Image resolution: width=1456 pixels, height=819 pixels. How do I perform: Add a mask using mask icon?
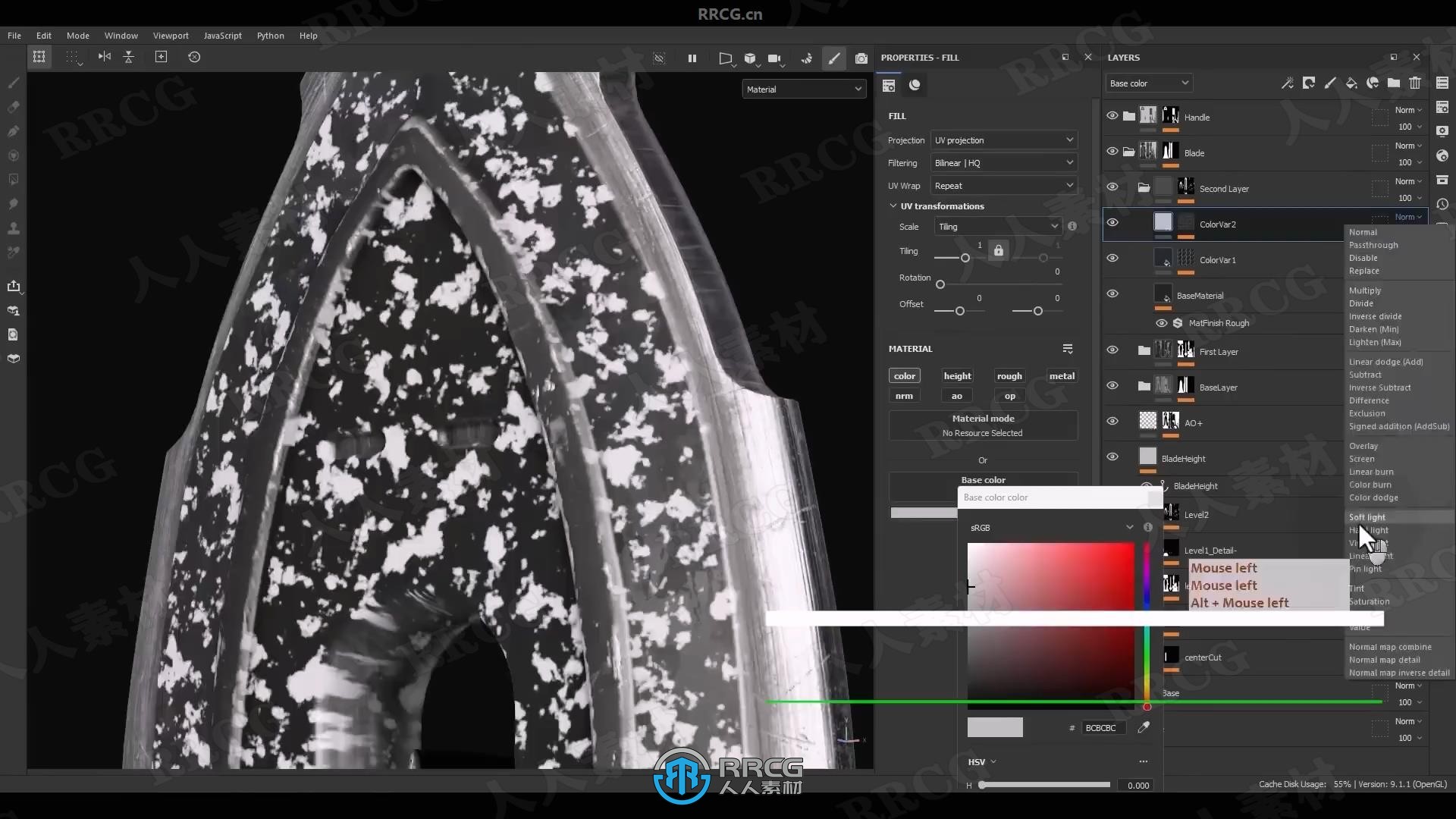pyautogui.click(x=1309, y=83)
